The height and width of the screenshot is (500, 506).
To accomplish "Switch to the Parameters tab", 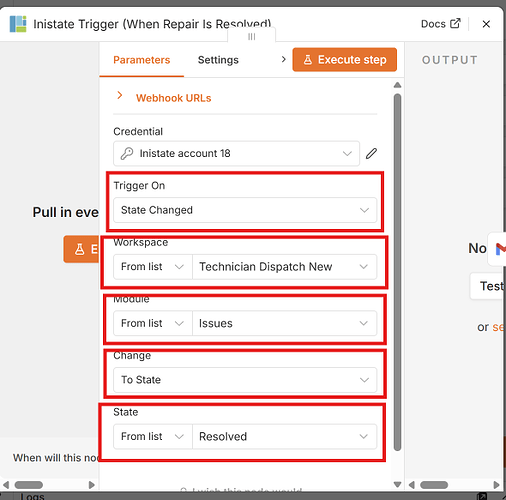I will pyautogui.click(x=142, y=60).
